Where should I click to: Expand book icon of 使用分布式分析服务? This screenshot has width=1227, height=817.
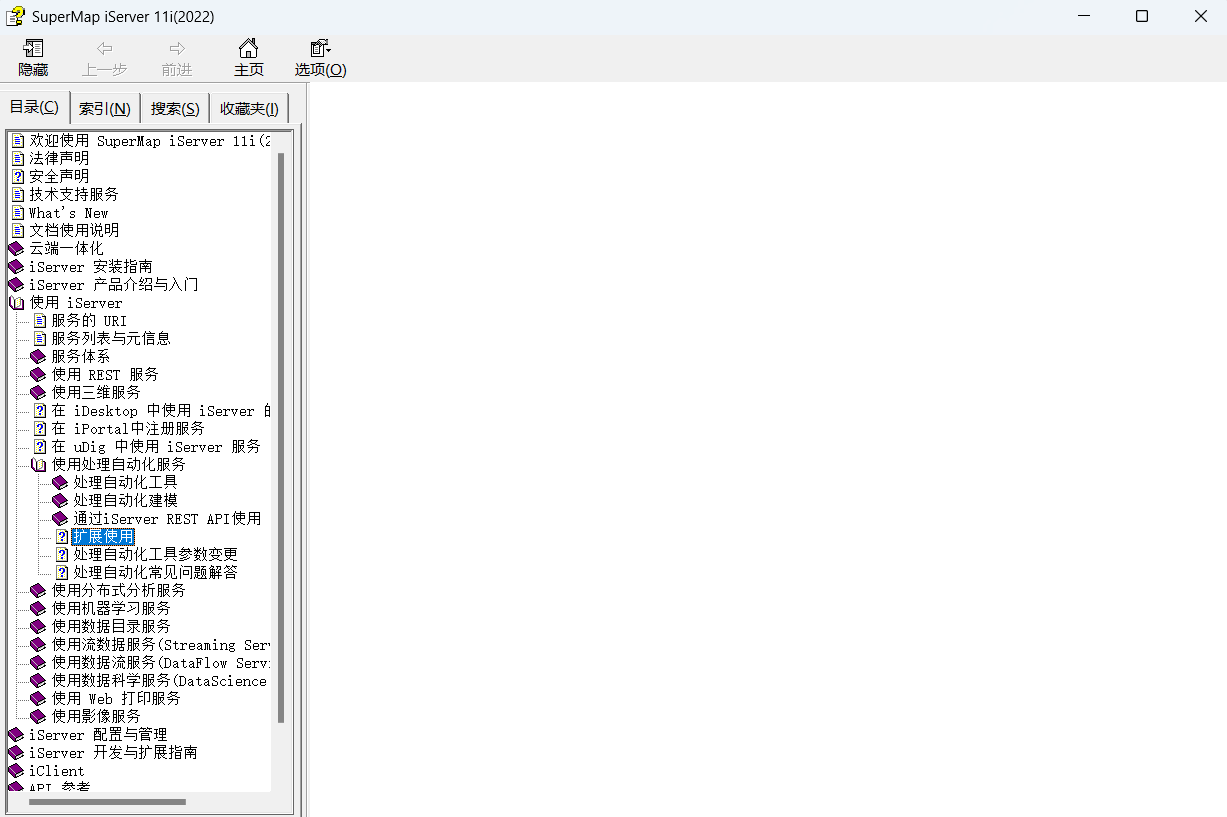pos(39,590)
